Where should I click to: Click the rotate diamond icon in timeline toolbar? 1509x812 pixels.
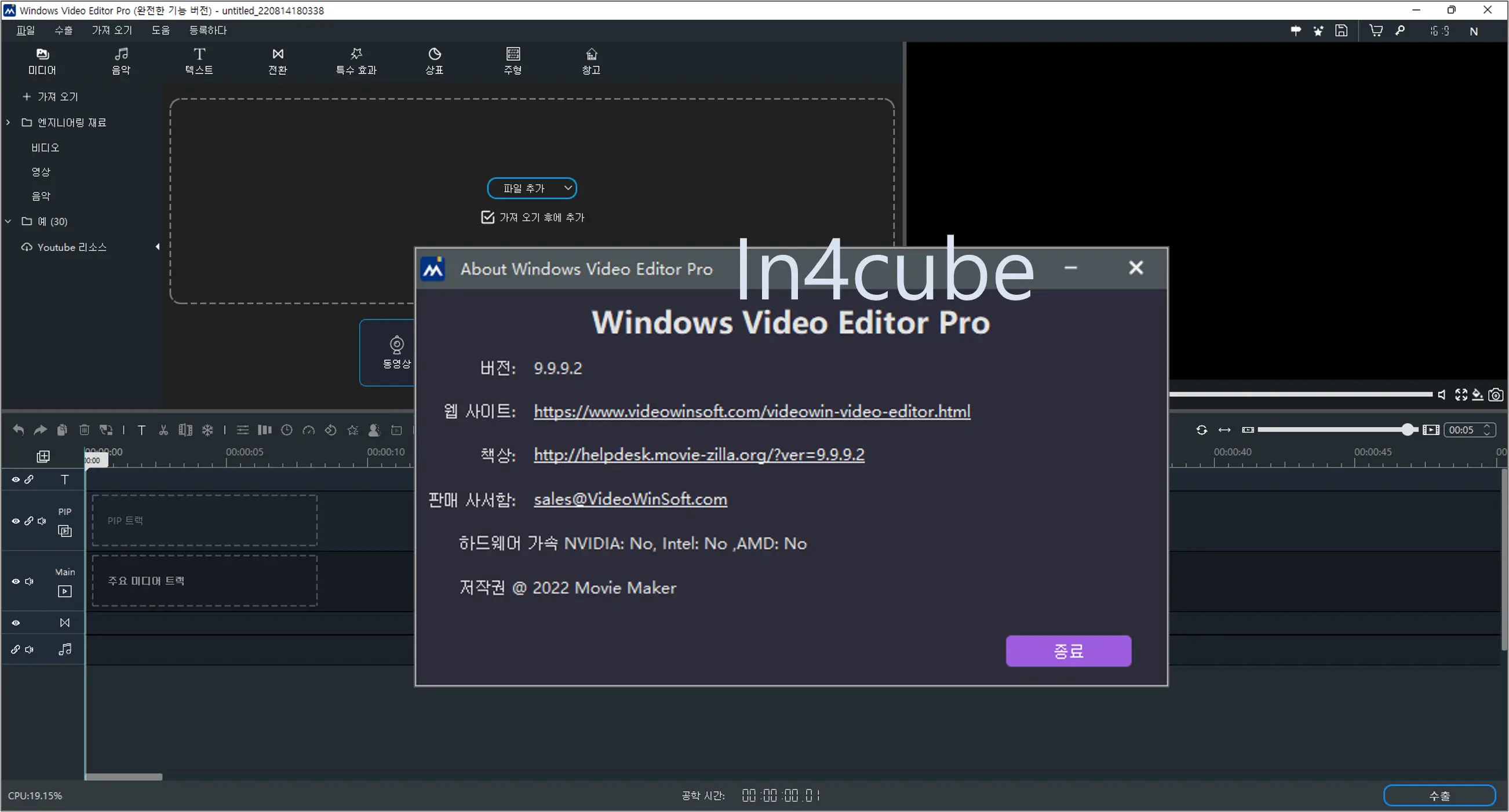click(x=330, y=430)
